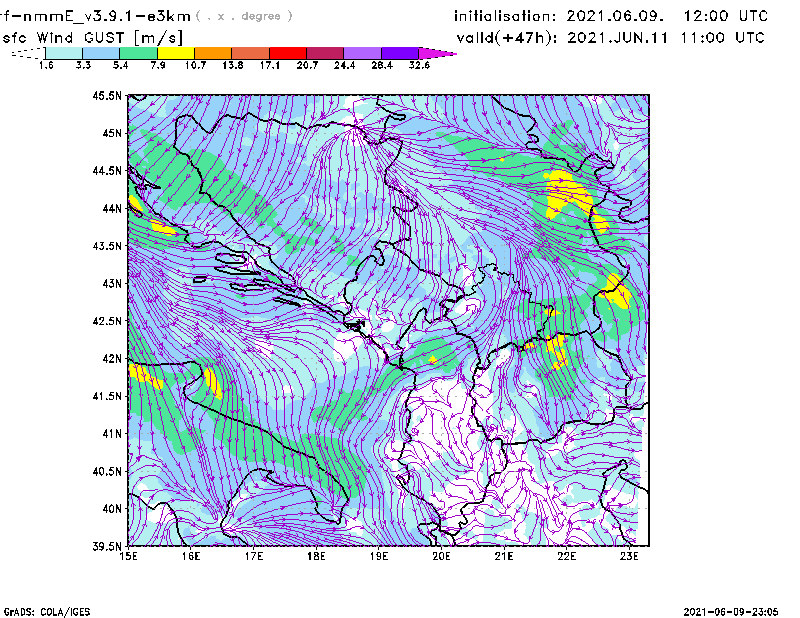Click the '39.5N' latitude label
The height and width of the screenshot is (618, 800).
[x=107, y=547]
